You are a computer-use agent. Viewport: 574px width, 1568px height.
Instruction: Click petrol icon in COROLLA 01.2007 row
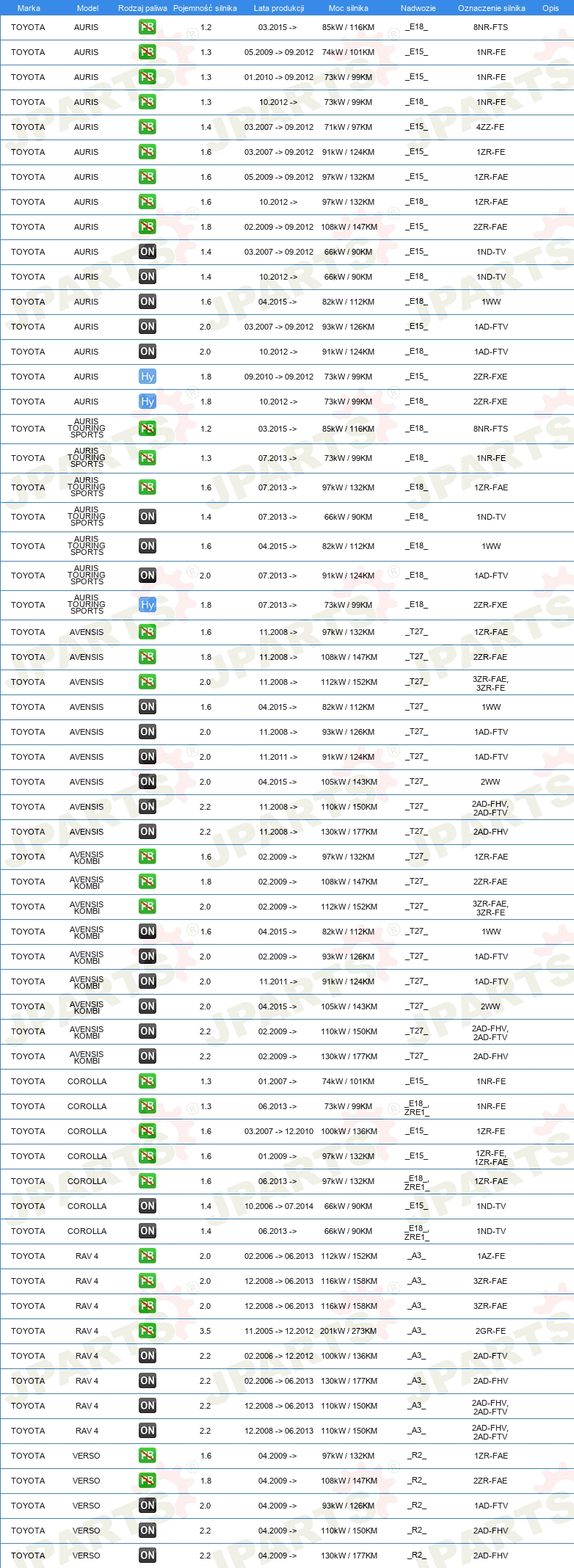147,1081
